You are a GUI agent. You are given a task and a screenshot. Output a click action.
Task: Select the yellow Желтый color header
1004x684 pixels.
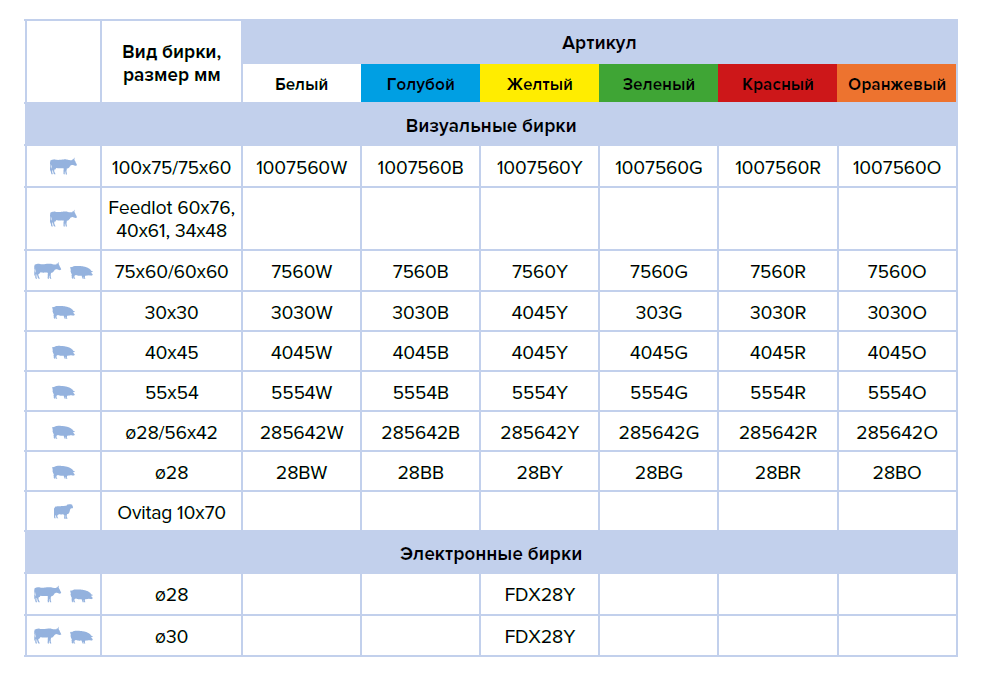pyautogui.click(x=539, y=83)
